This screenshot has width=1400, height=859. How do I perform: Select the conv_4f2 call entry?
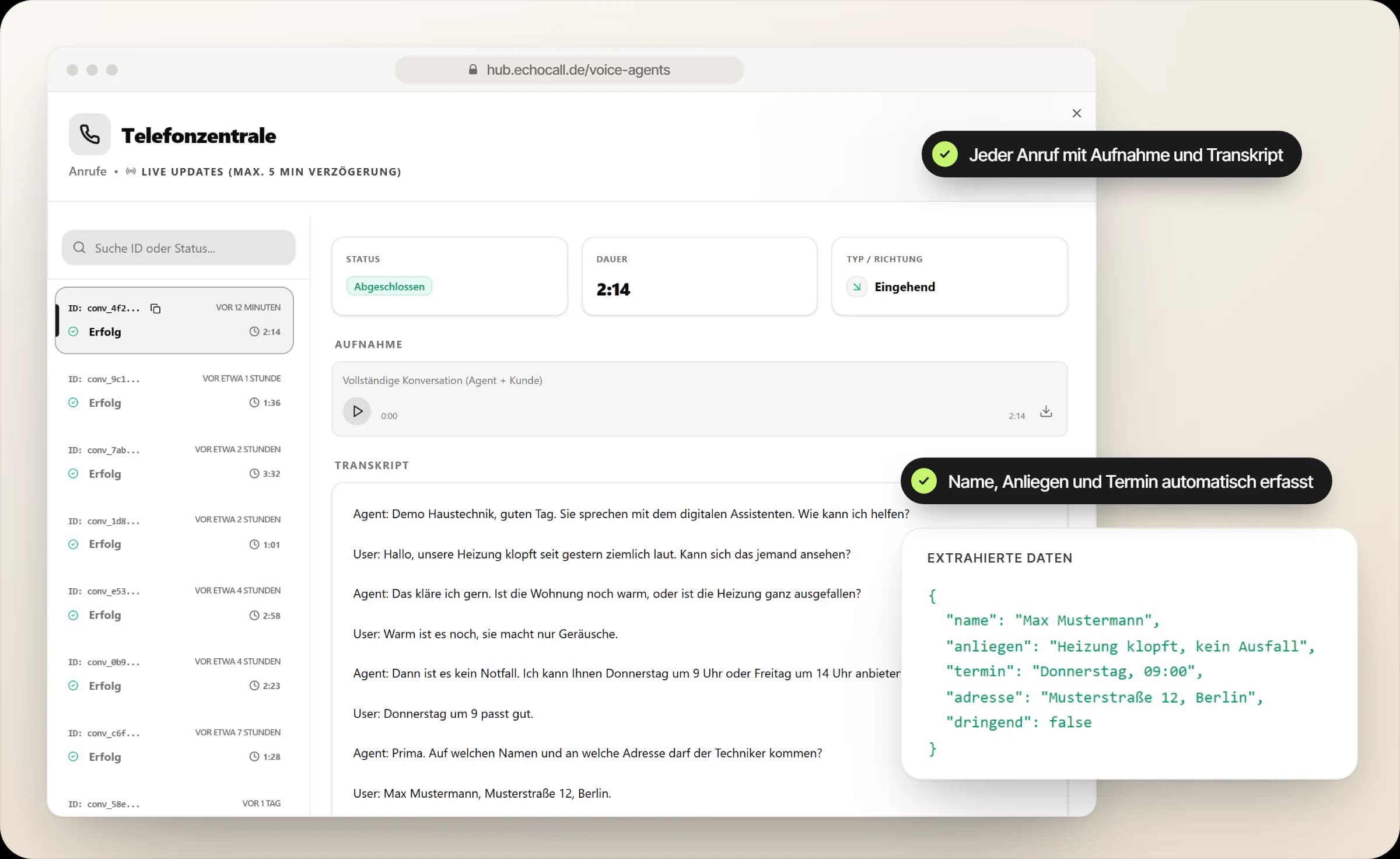(174, 320)
